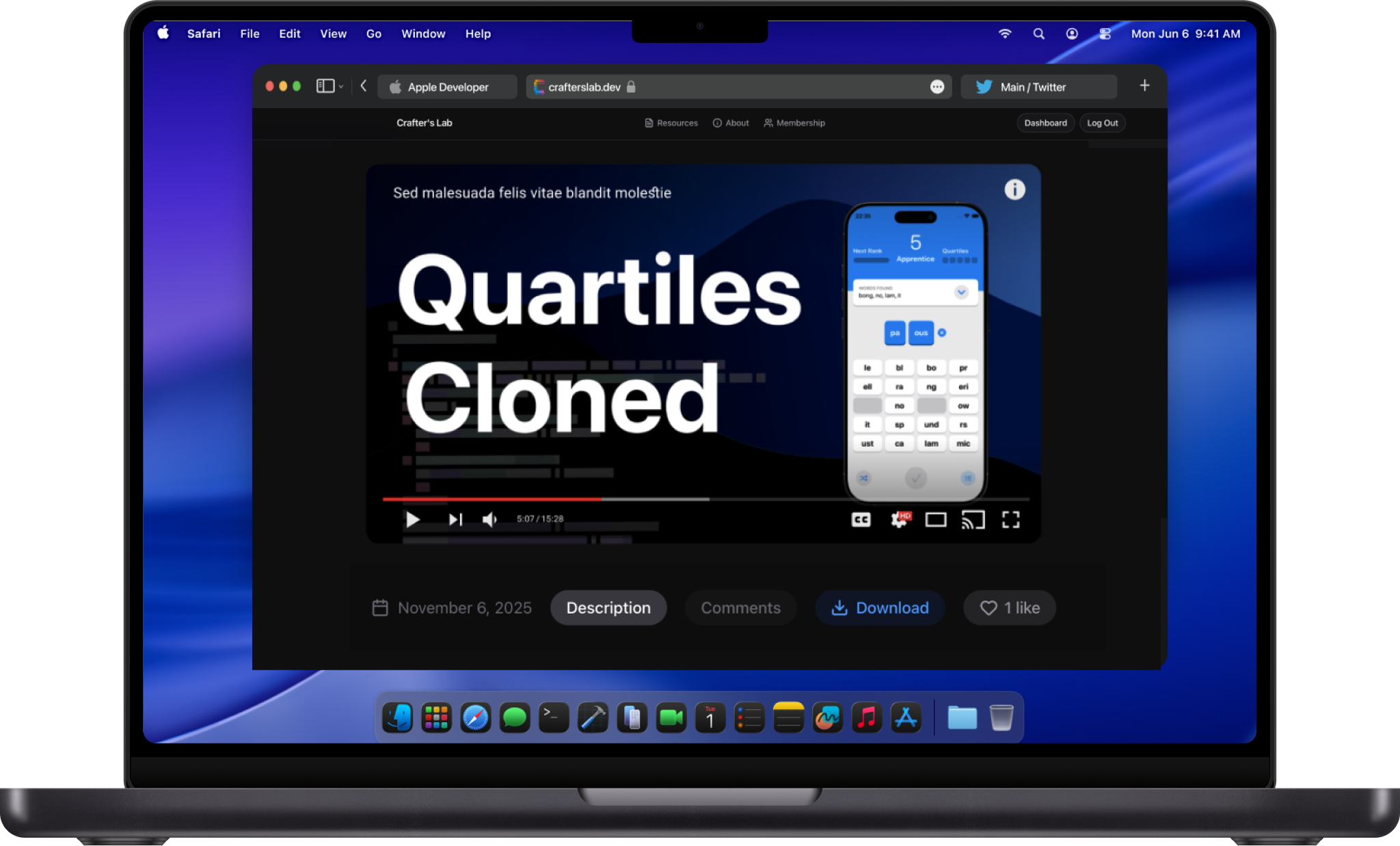This screenshot has height=846, width=1400.
Task: Toggle Safari sidebar
Action: tap(325, 86)
